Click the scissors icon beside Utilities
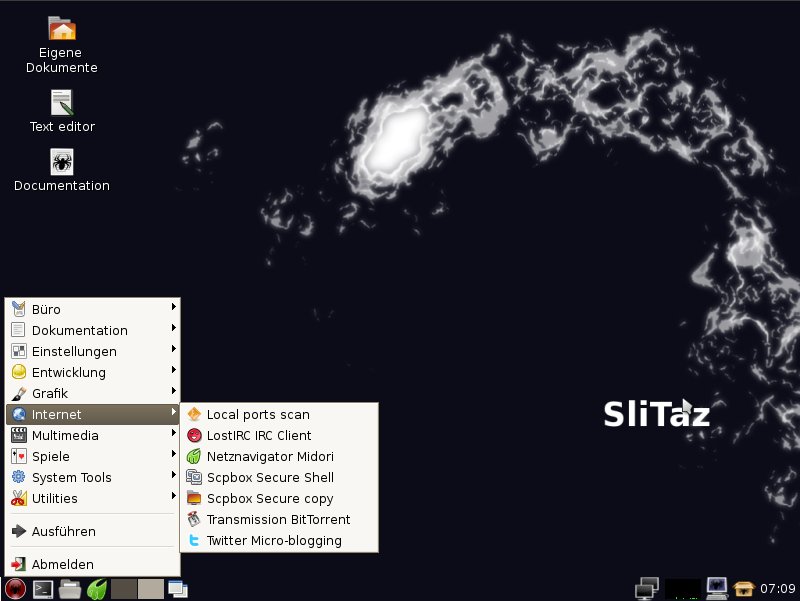 (19, 498)
